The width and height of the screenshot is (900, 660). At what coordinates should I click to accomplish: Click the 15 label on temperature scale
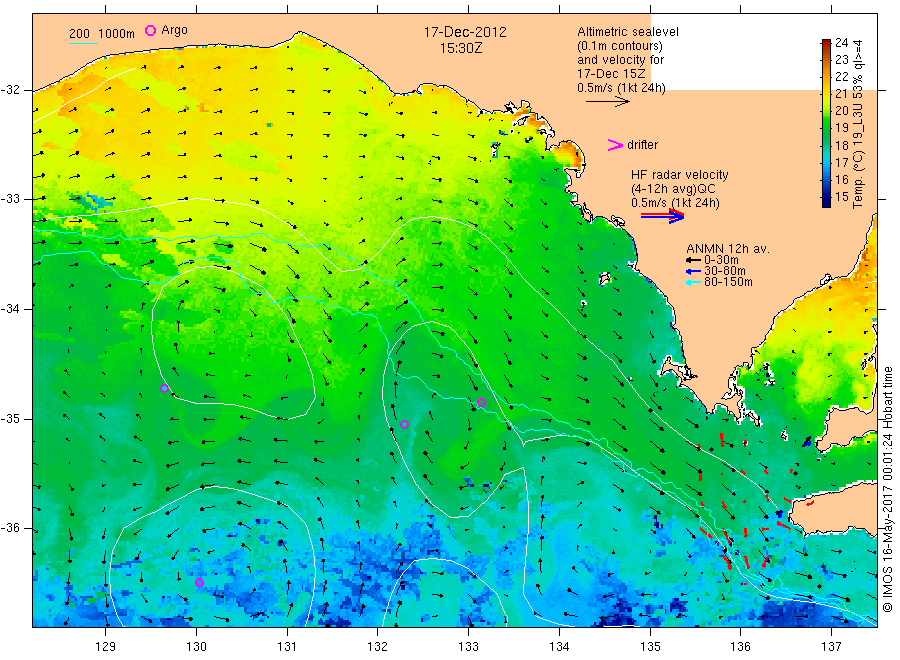[841, 197]
